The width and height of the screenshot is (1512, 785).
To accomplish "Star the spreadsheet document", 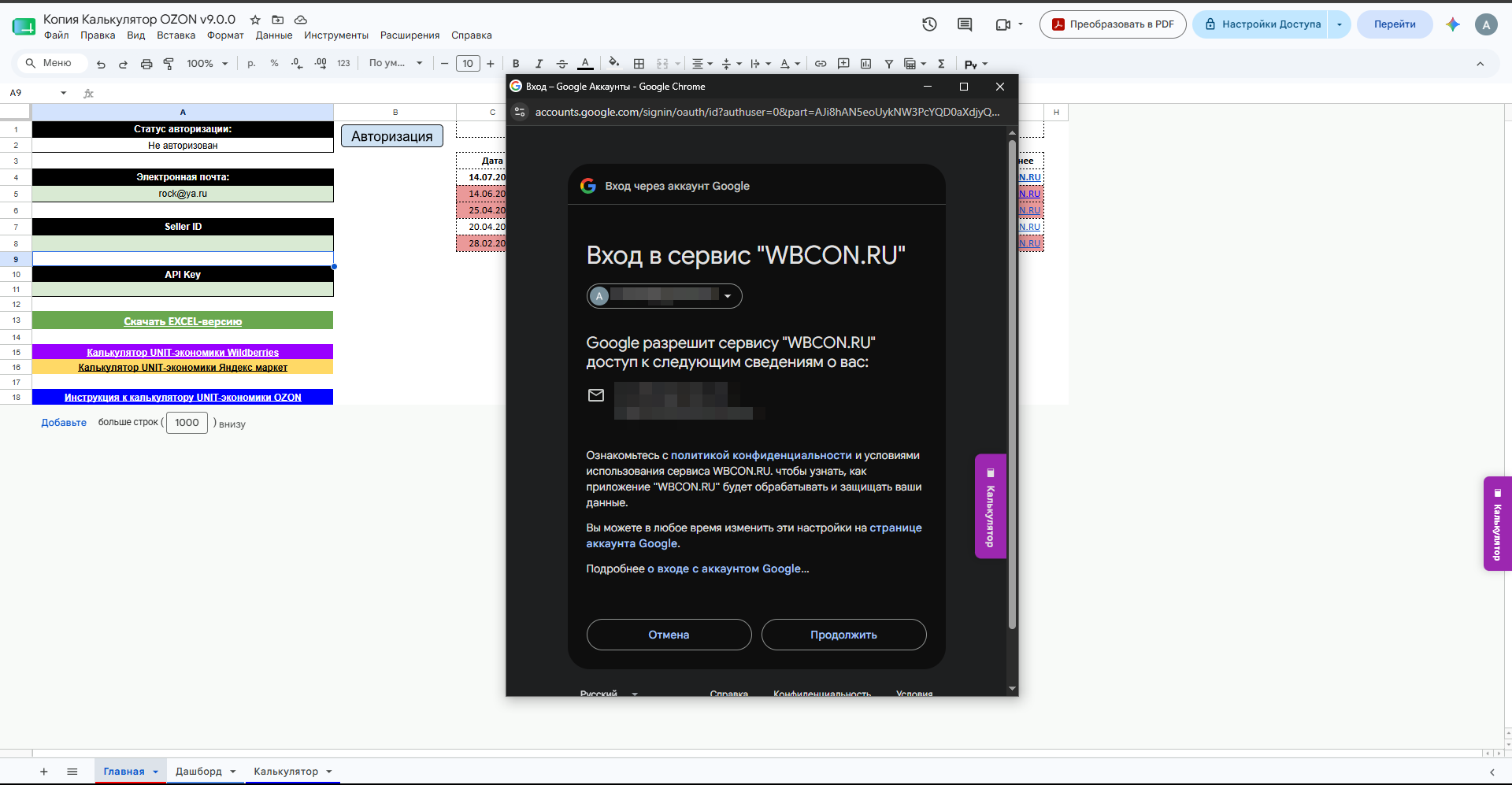I will coord(255,20).
